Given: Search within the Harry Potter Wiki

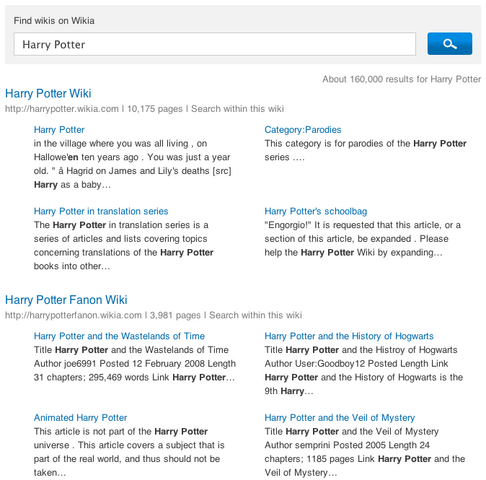Looking at the screenshot, I should point(237,109).
